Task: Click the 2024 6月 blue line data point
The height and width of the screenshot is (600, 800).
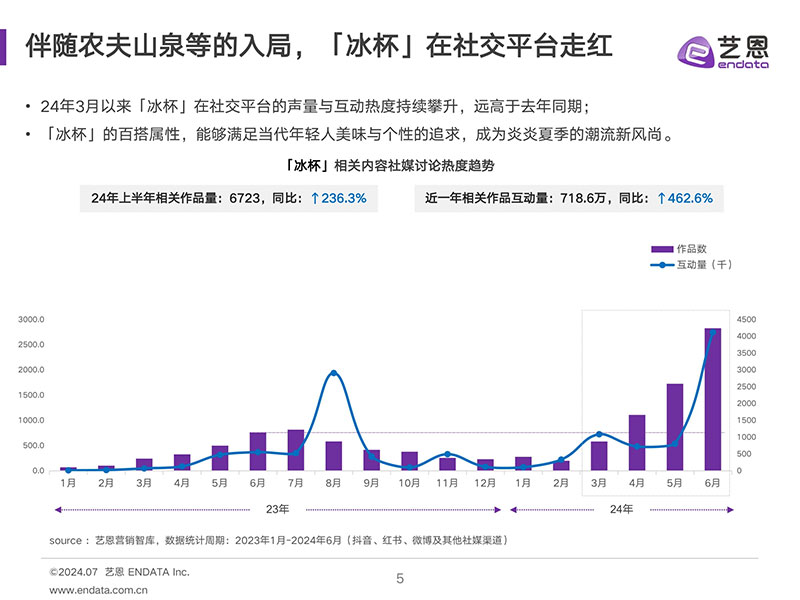Action: pos(713,332)
